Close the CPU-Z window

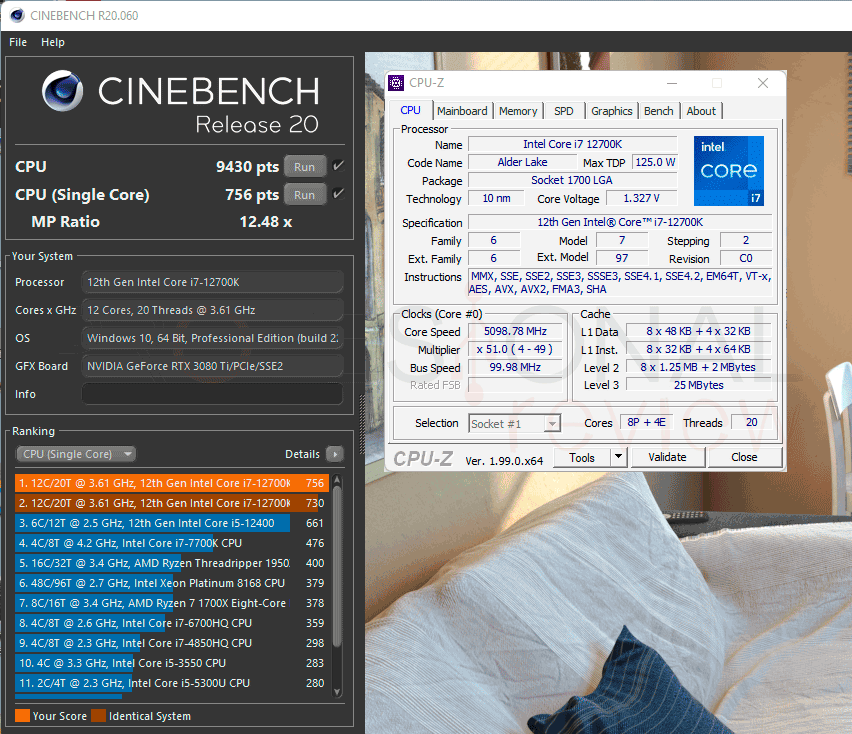pos(763,83)
